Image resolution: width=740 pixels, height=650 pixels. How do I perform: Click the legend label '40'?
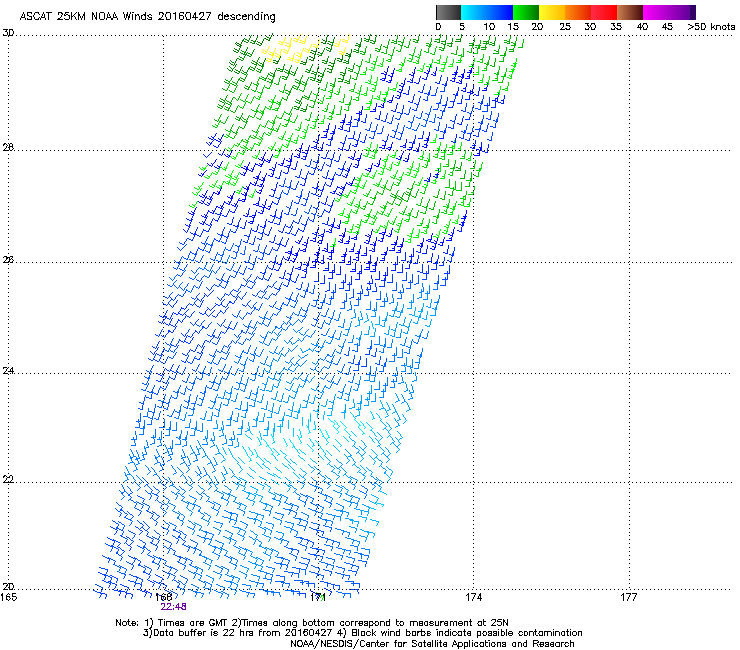tap(642, 26)
